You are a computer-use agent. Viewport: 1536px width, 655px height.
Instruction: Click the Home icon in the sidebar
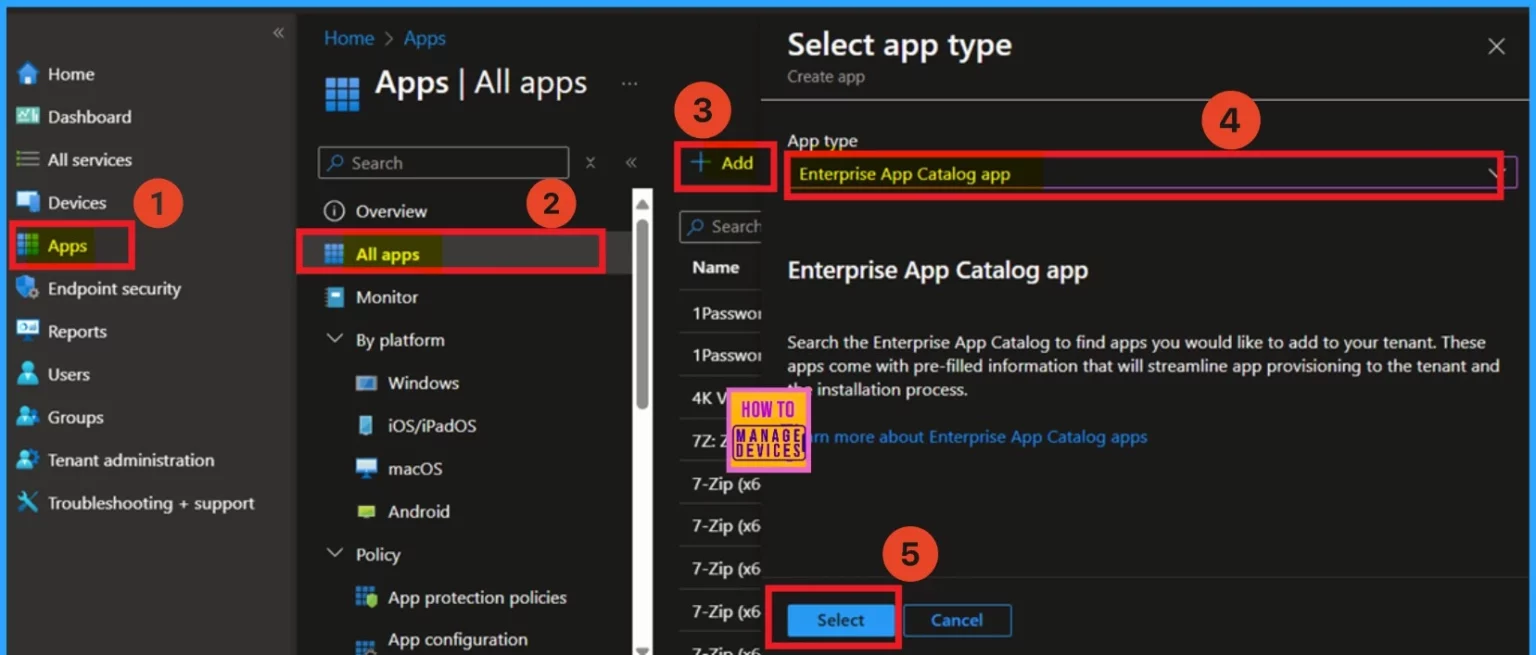(28, 74)
